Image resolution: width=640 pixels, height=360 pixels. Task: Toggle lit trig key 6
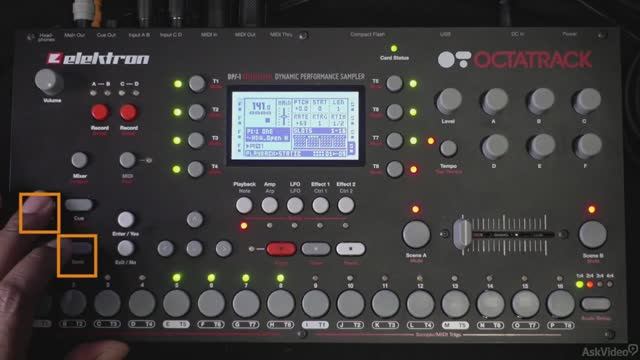[211, 303]
